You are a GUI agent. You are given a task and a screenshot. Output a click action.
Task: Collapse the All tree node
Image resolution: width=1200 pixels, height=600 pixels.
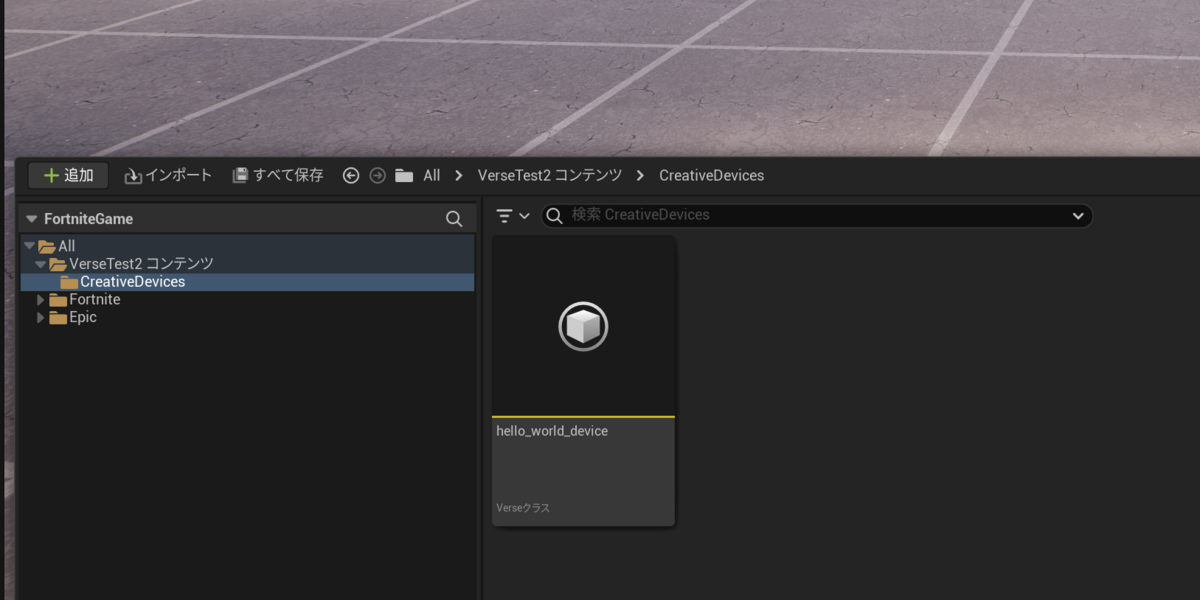(29, 245)
